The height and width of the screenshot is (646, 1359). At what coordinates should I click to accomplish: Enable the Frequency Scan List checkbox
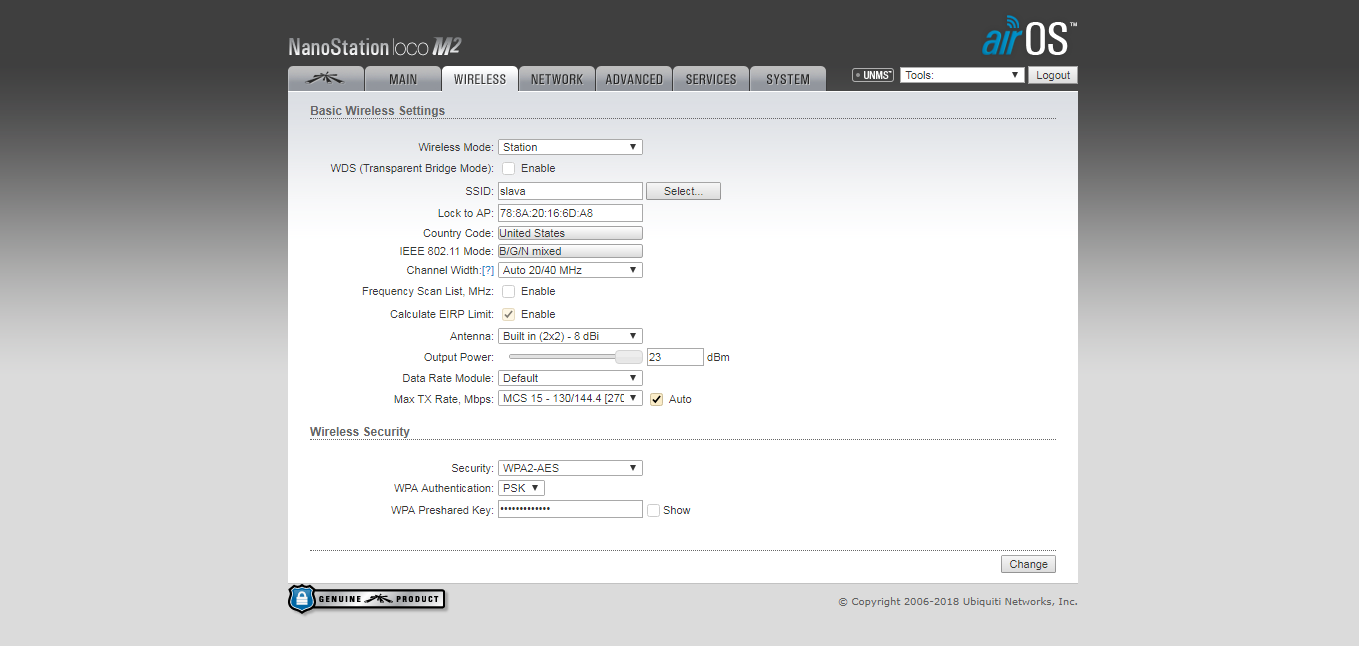tap(509, 291)
